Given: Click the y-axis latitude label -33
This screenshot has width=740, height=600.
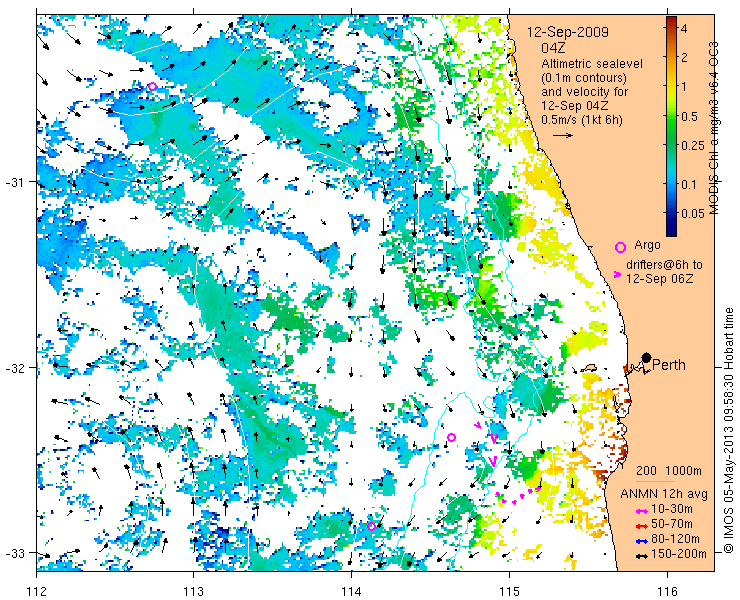Looking at the screenshot, I should point(15,552).
